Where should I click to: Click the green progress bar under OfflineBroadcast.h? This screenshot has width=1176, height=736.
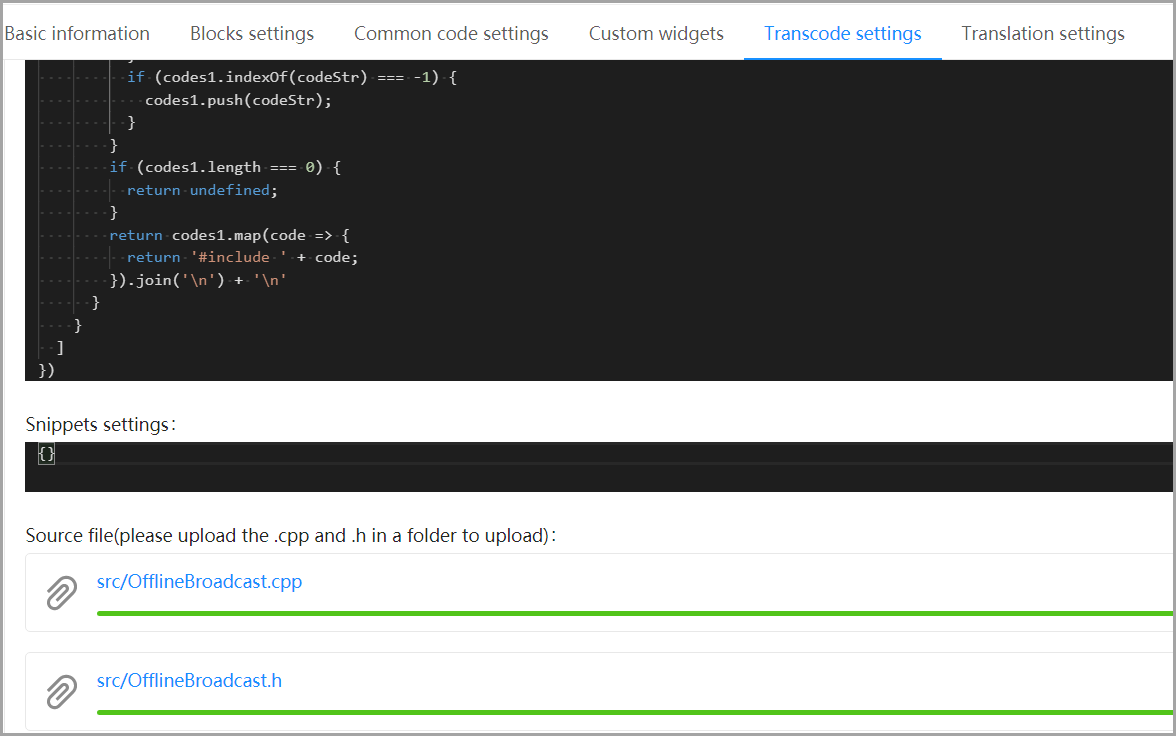(x=634, y=712)
